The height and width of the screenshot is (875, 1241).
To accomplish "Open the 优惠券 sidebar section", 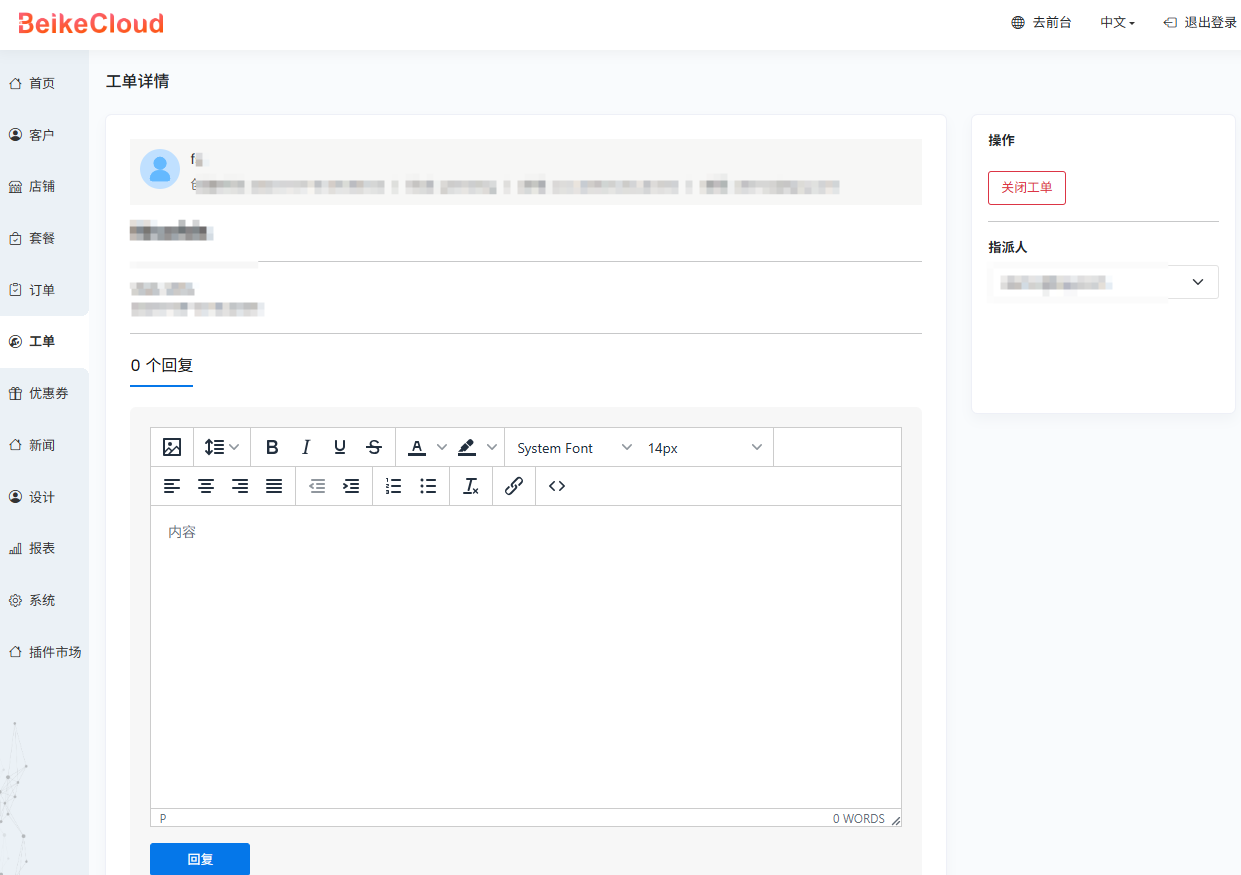I will coord(44,393).
